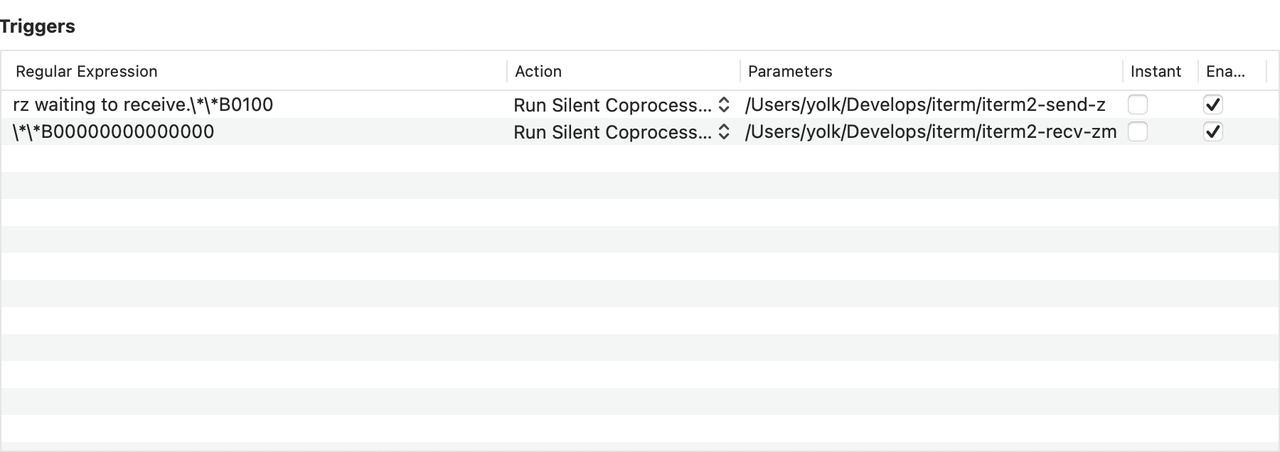Uncheck Enabled for the rz waiting trigger
Screen dimensions: 1280x452
[x=1213, y=104]
